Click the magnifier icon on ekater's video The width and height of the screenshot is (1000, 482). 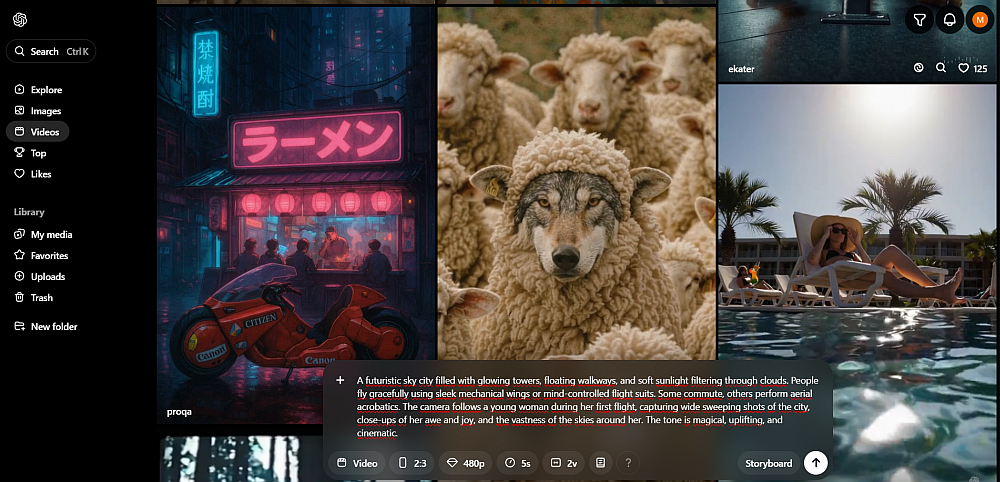941,68
